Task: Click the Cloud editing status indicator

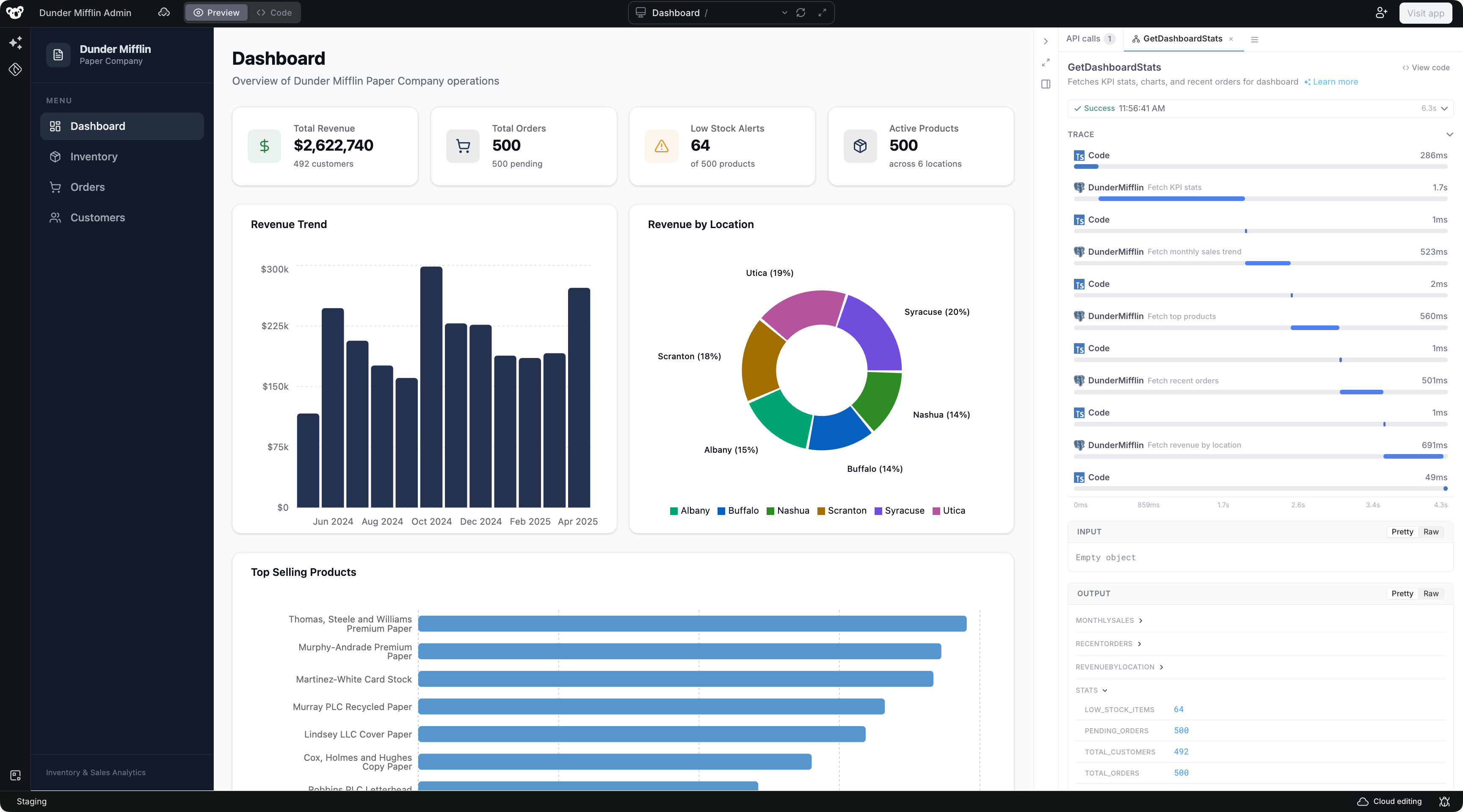Action: tap(1389, 801)
